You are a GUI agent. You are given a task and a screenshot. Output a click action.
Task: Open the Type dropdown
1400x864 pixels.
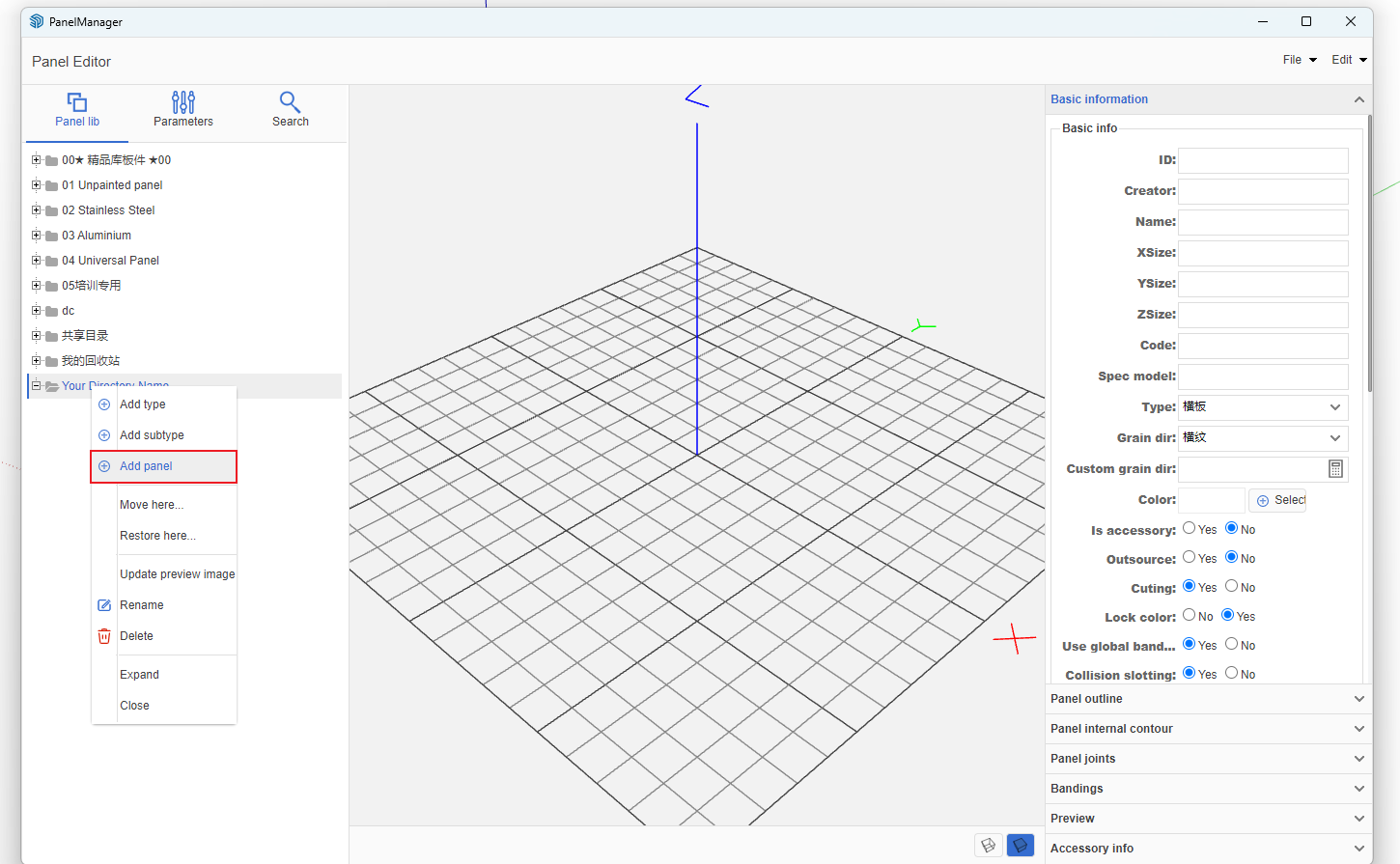1263,407
